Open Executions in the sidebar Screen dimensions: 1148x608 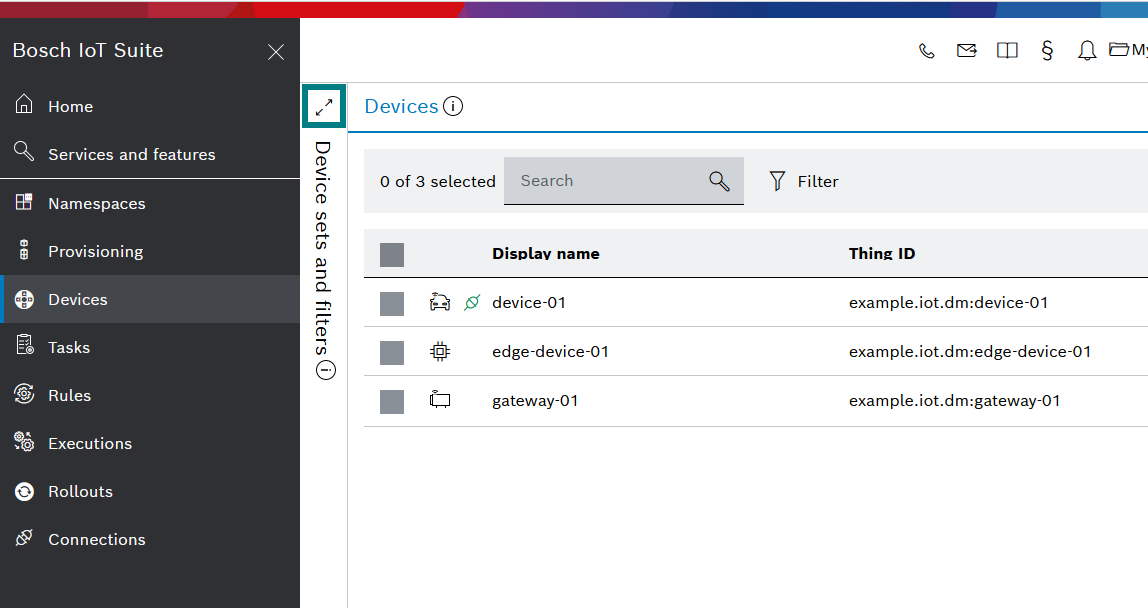[150, 443]
